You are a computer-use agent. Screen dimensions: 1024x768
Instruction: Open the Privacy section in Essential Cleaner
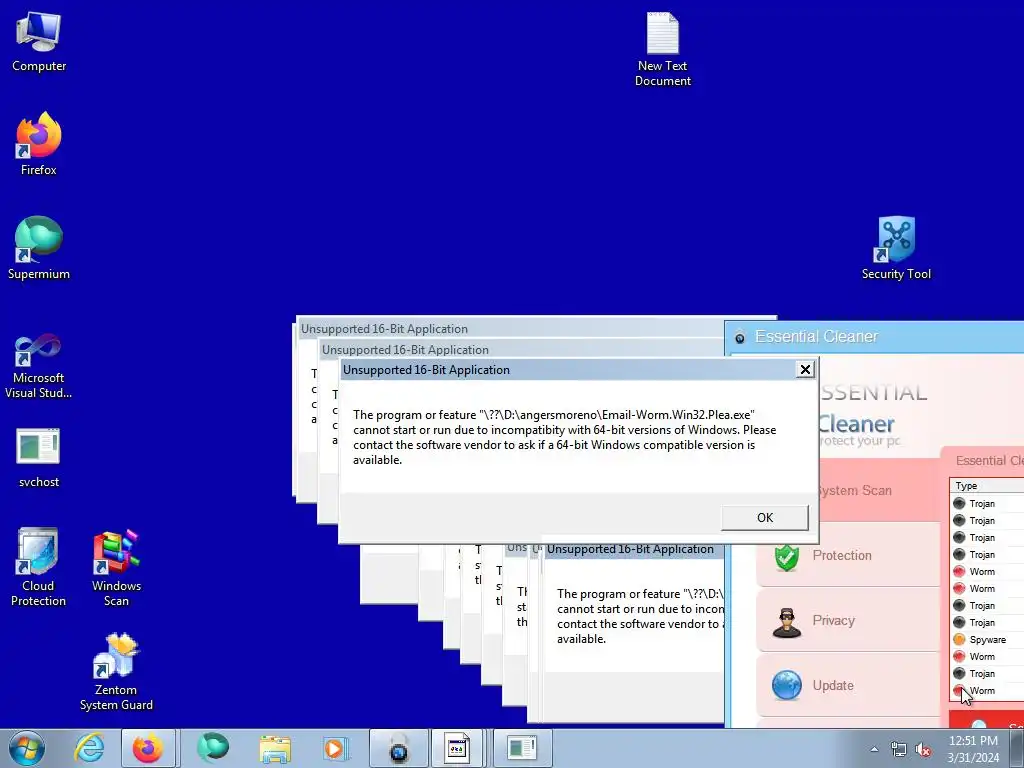(x=848, y=621)
